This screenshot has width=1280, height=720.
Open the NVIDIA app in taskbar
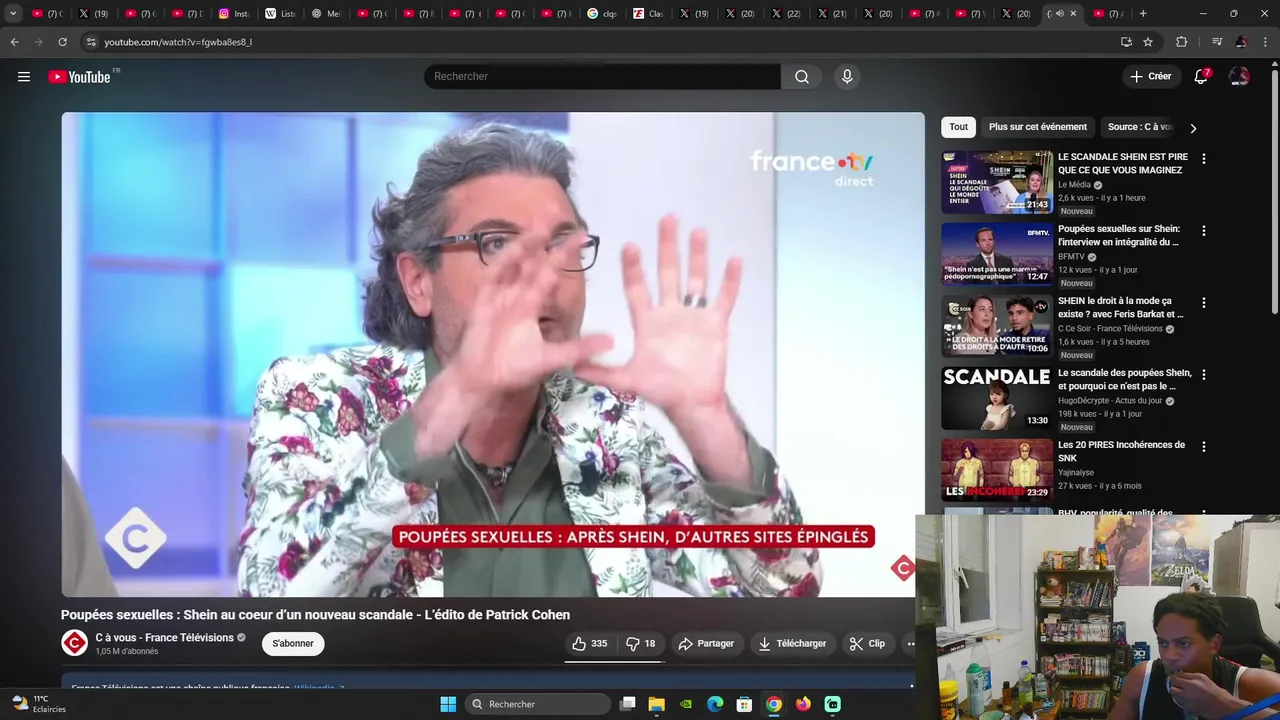686,704
